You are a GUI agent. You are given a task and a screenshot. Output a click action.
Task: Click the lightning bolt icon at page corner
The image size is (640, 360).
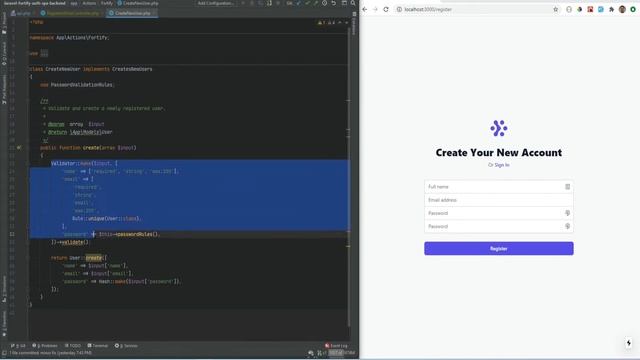click(629, 343)
